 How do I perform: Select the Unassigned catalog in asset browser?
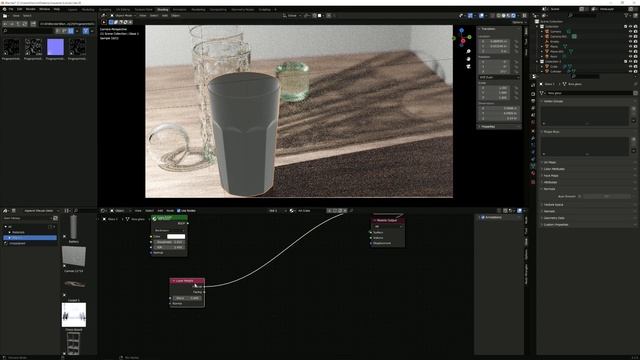17,243
